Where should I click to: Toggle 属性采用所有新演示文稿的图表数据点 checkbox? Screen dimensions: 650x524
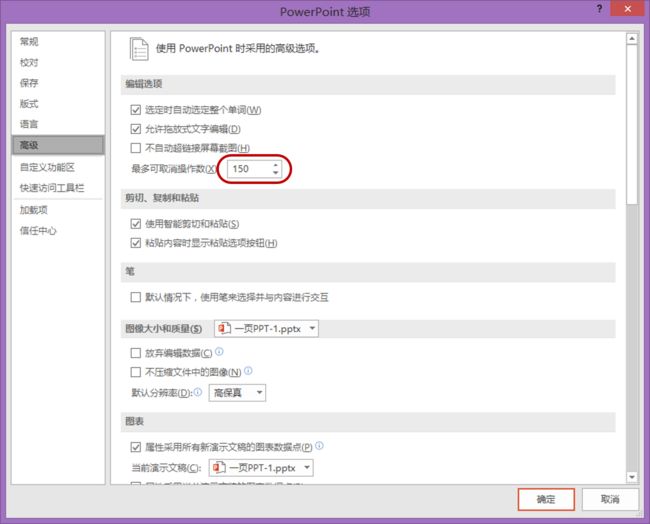(136, 447)
